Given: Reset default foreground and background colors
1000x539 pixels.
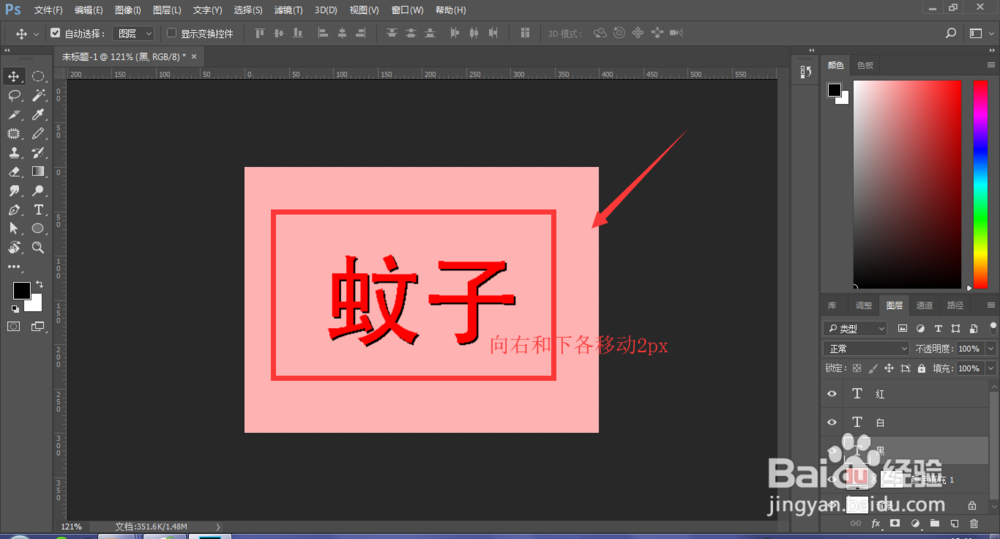Looking at the screenshot, I should 15,309.
